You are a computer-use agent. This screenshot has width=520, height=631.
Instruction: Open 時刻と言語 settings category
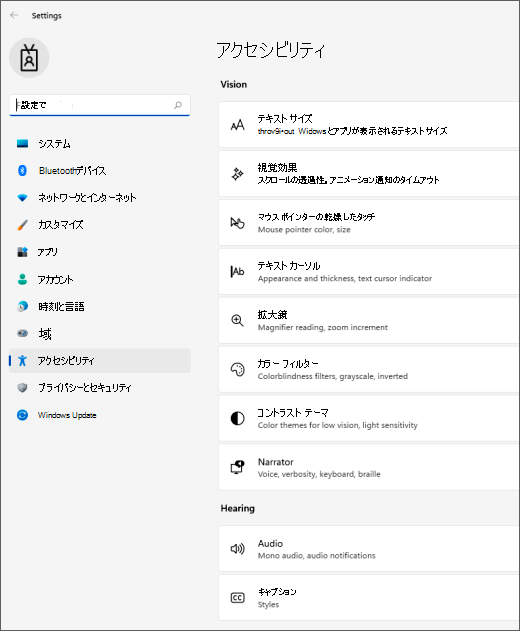[x=99, y=306]
